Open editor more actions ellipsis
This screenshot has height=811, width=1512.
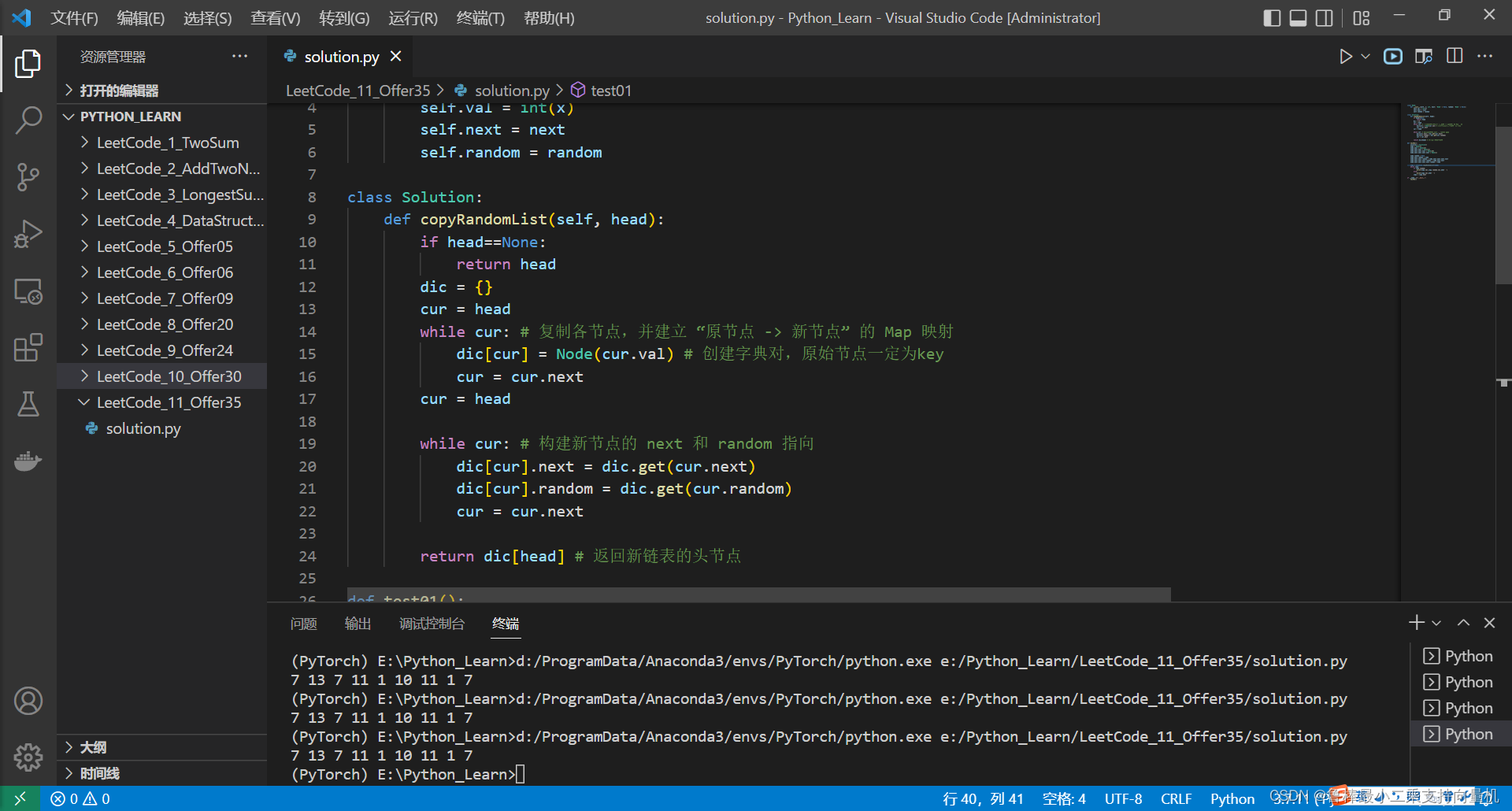[1484, 57]
